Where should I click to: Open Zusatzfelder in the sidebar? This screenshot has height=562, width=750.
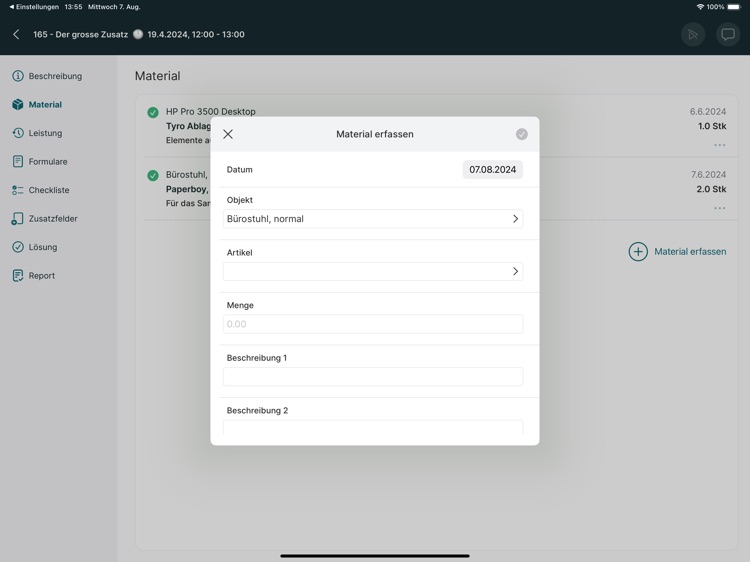(x=45, y=219)
